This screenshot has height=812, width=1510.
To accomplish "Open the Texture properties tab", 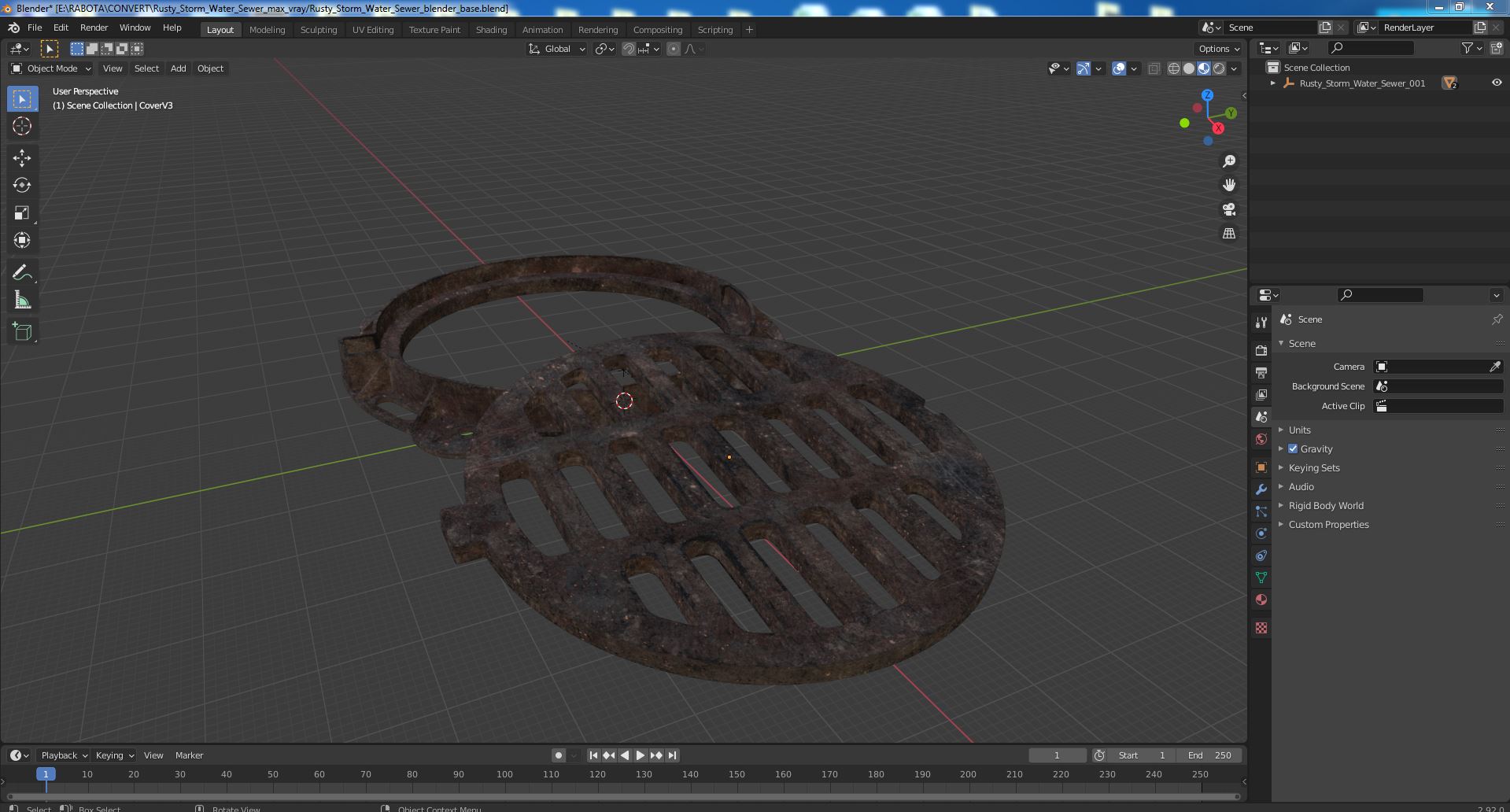I will (1261, 628).
